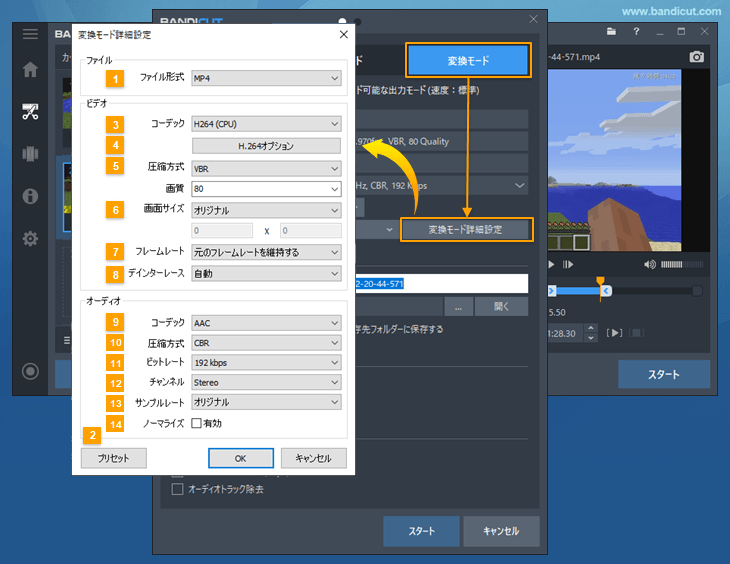Click the height input field showing 0
Screen dimensions: 730x564
point(311,231)
